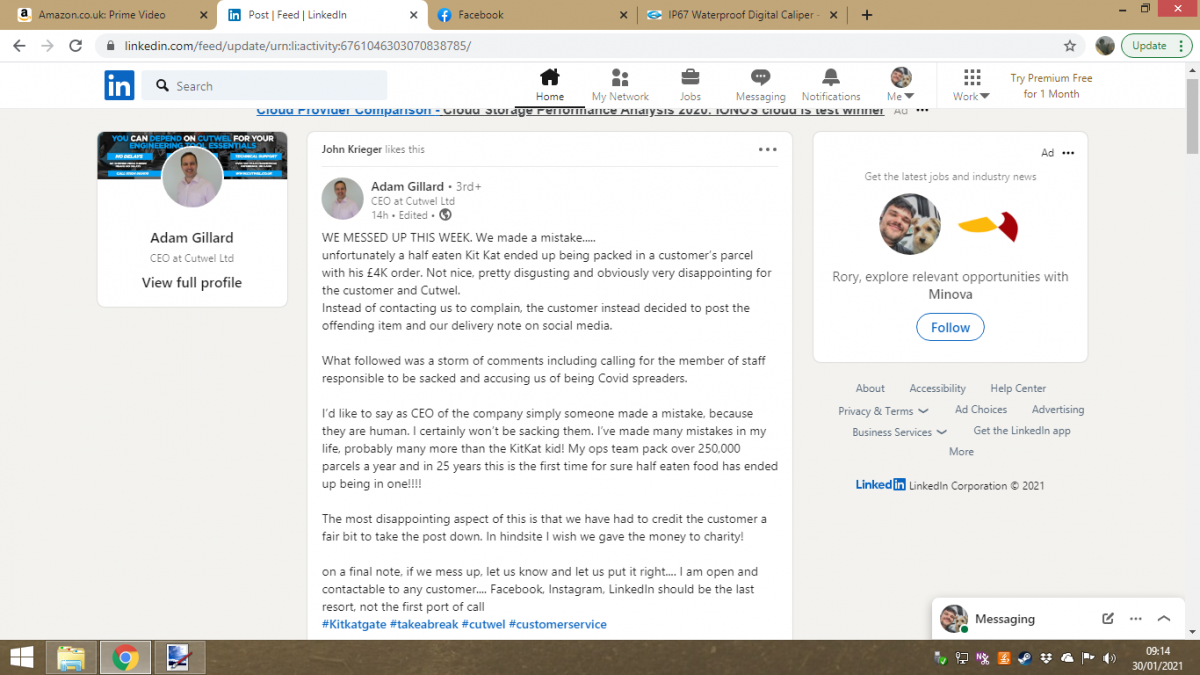Image resolution: width=1200 pixels, height=675 pixels.
Task: Go back with the browser back arrow
Action: coord(19,46)
